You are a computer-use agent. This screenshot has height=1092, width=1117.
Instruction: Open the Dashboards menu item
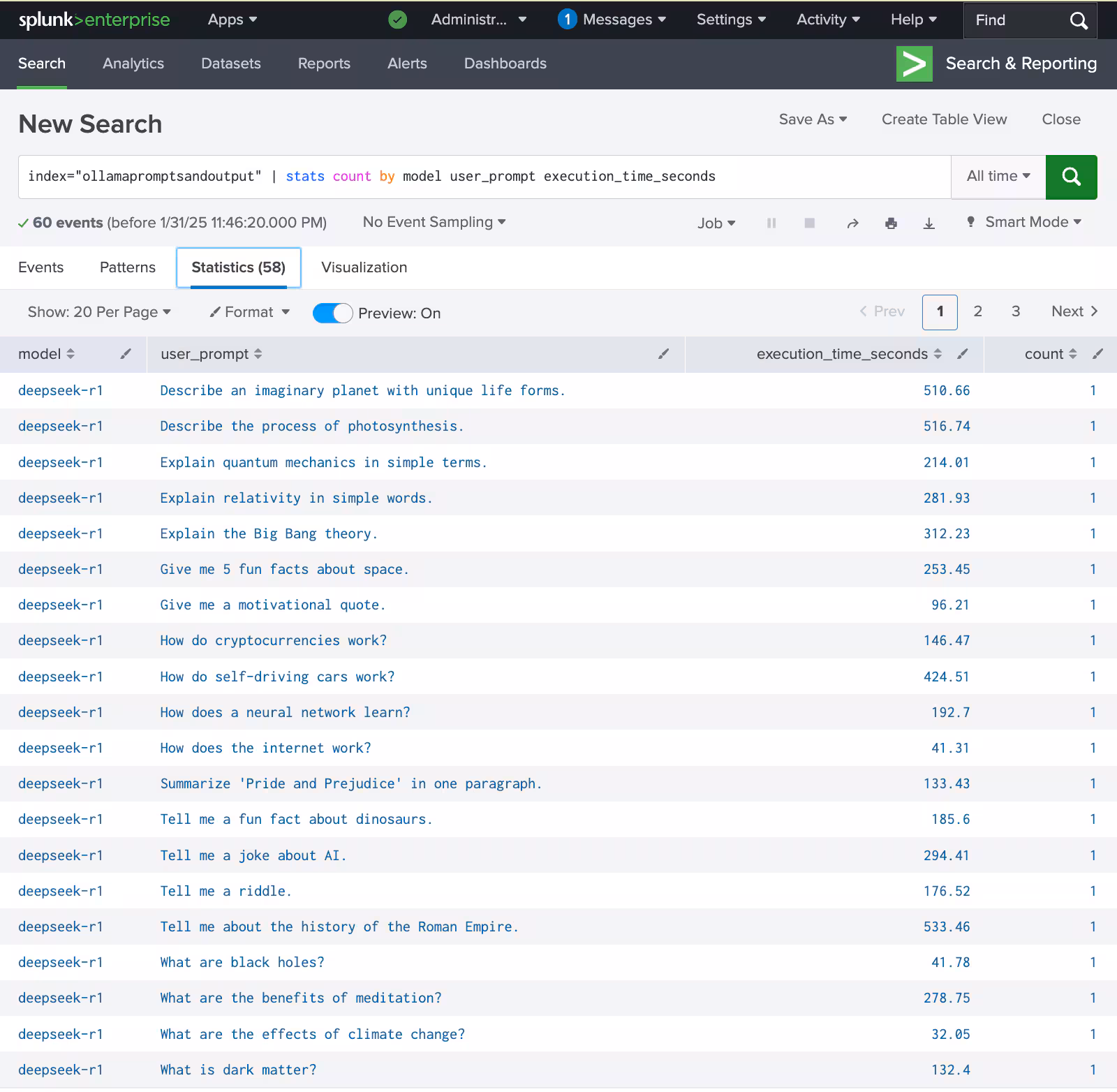(505, 64)
